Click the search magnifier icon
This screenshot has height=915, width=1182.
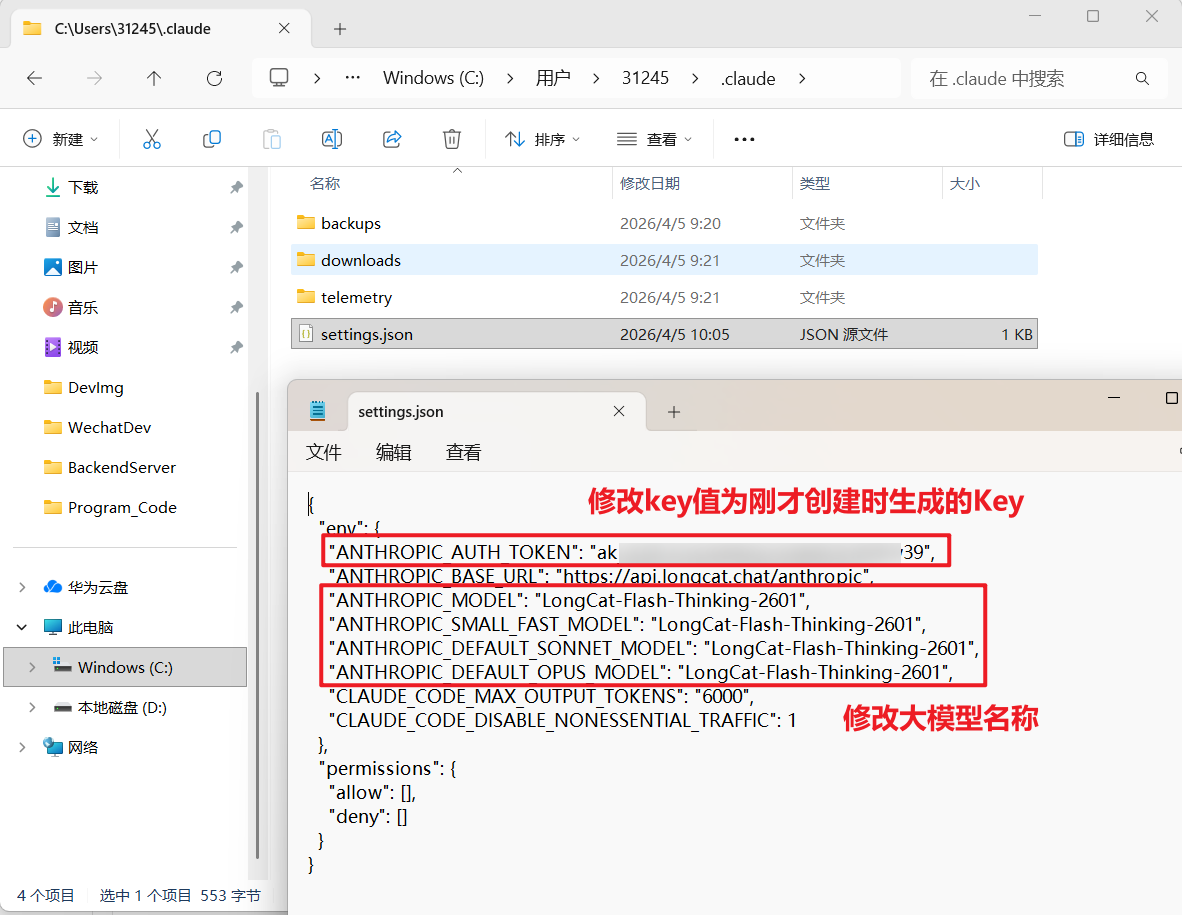tap(1142, 78)
